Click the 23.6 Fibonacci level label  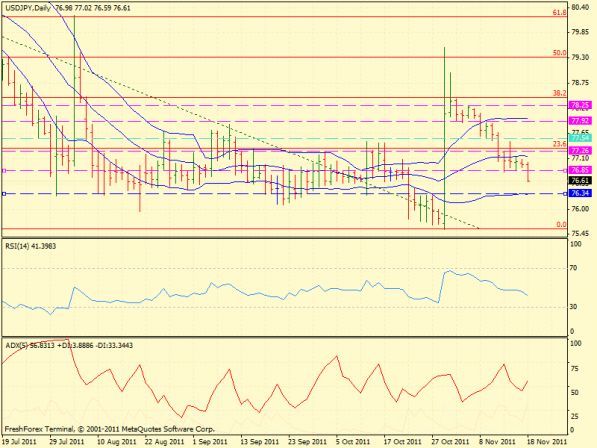[559, 144]
